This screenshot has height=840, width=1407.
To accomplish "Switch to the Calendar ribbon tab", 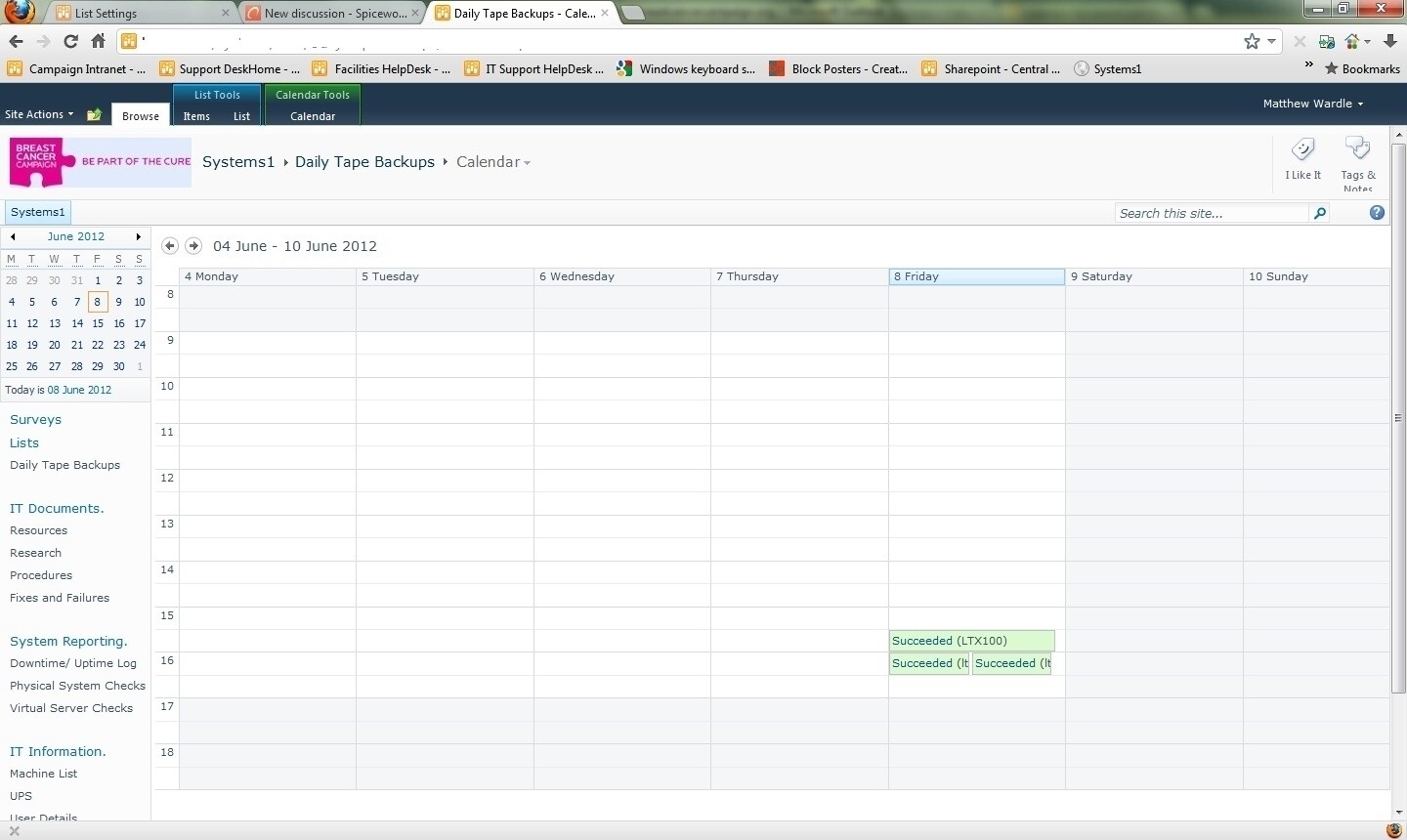I will [x=312, y=116].
